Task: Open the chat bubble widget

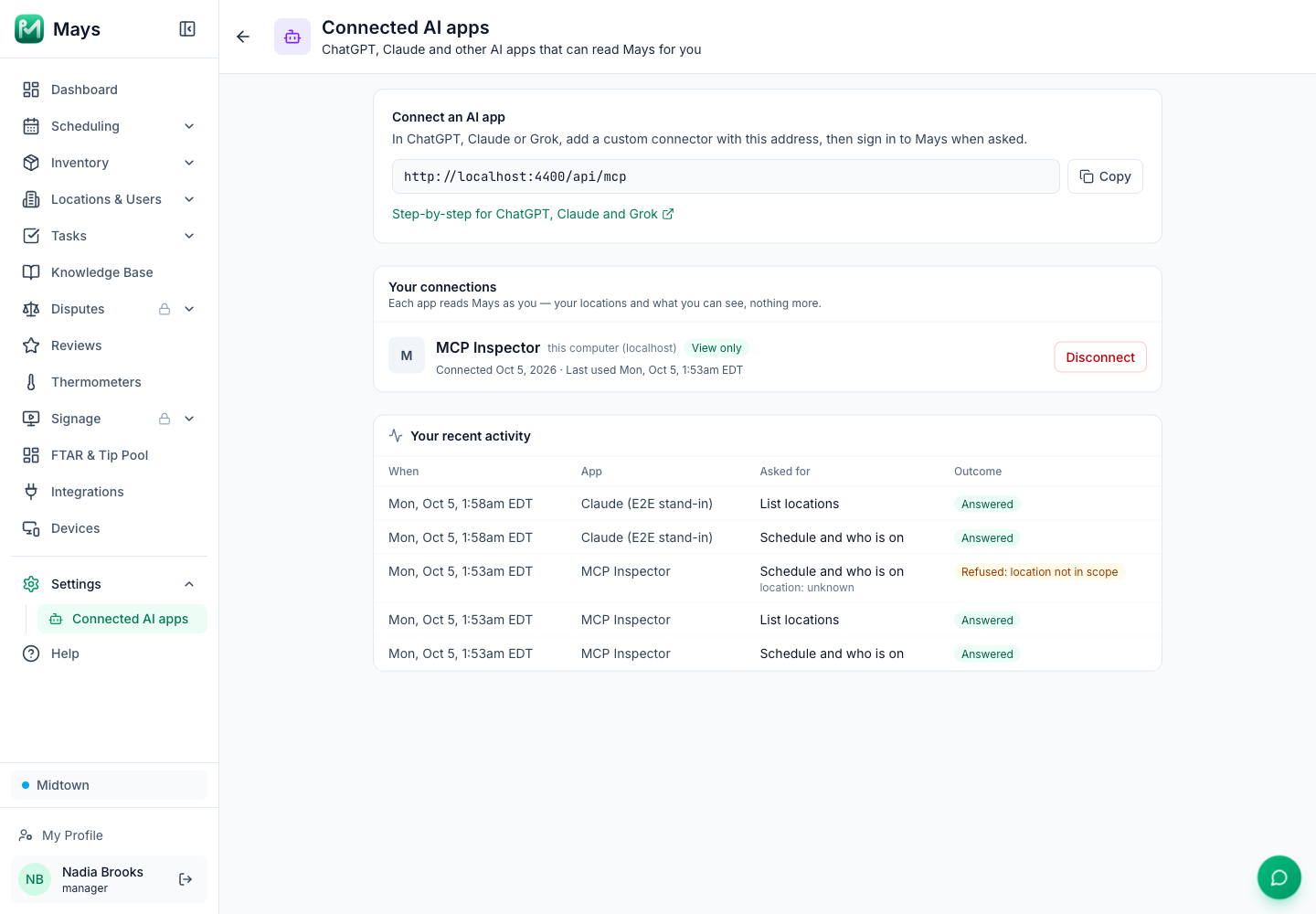Action: (1279, 877)
